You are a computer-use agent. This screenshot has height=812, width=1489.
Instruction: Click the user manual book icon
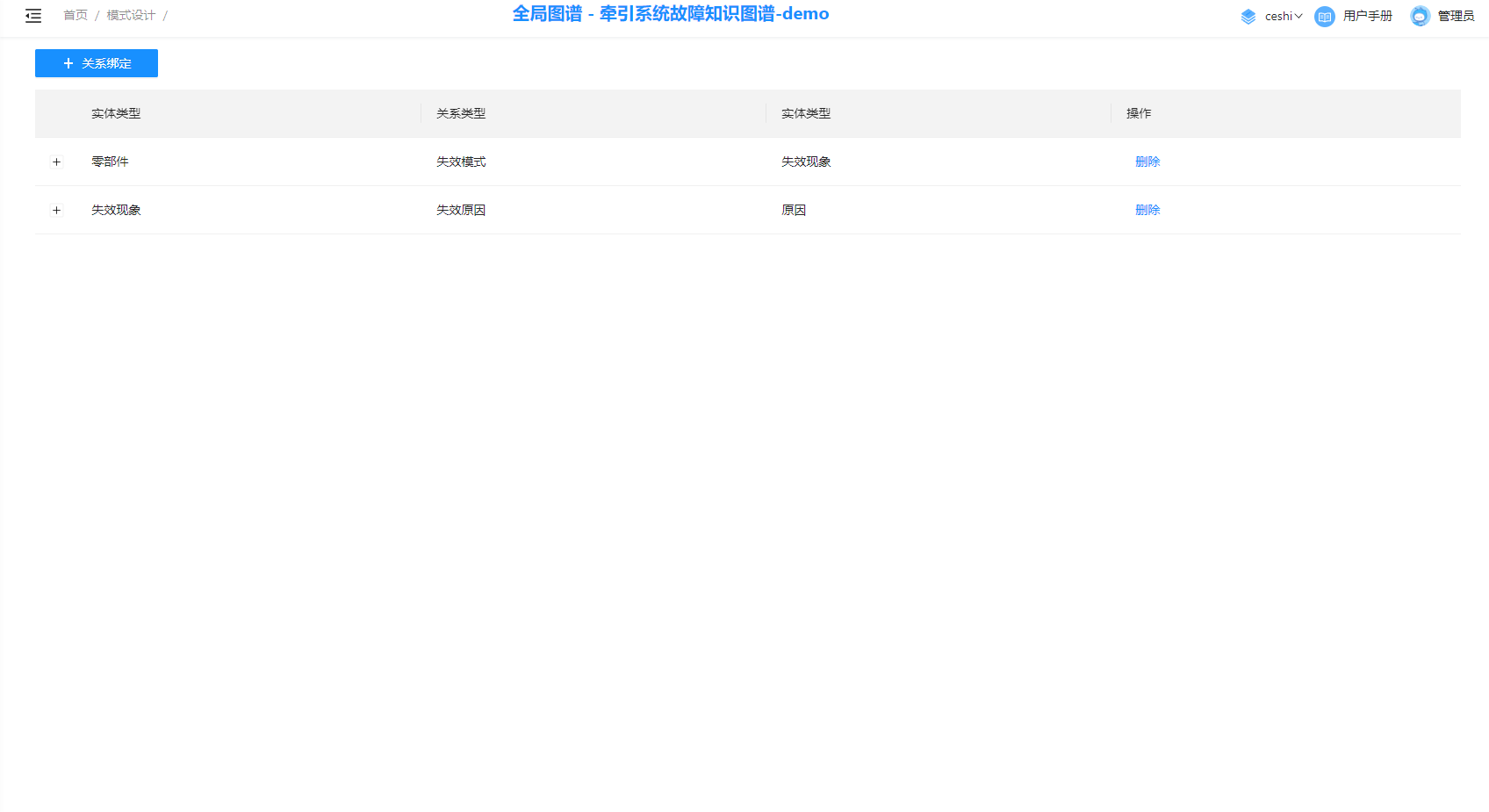(x=1324, y=16)
